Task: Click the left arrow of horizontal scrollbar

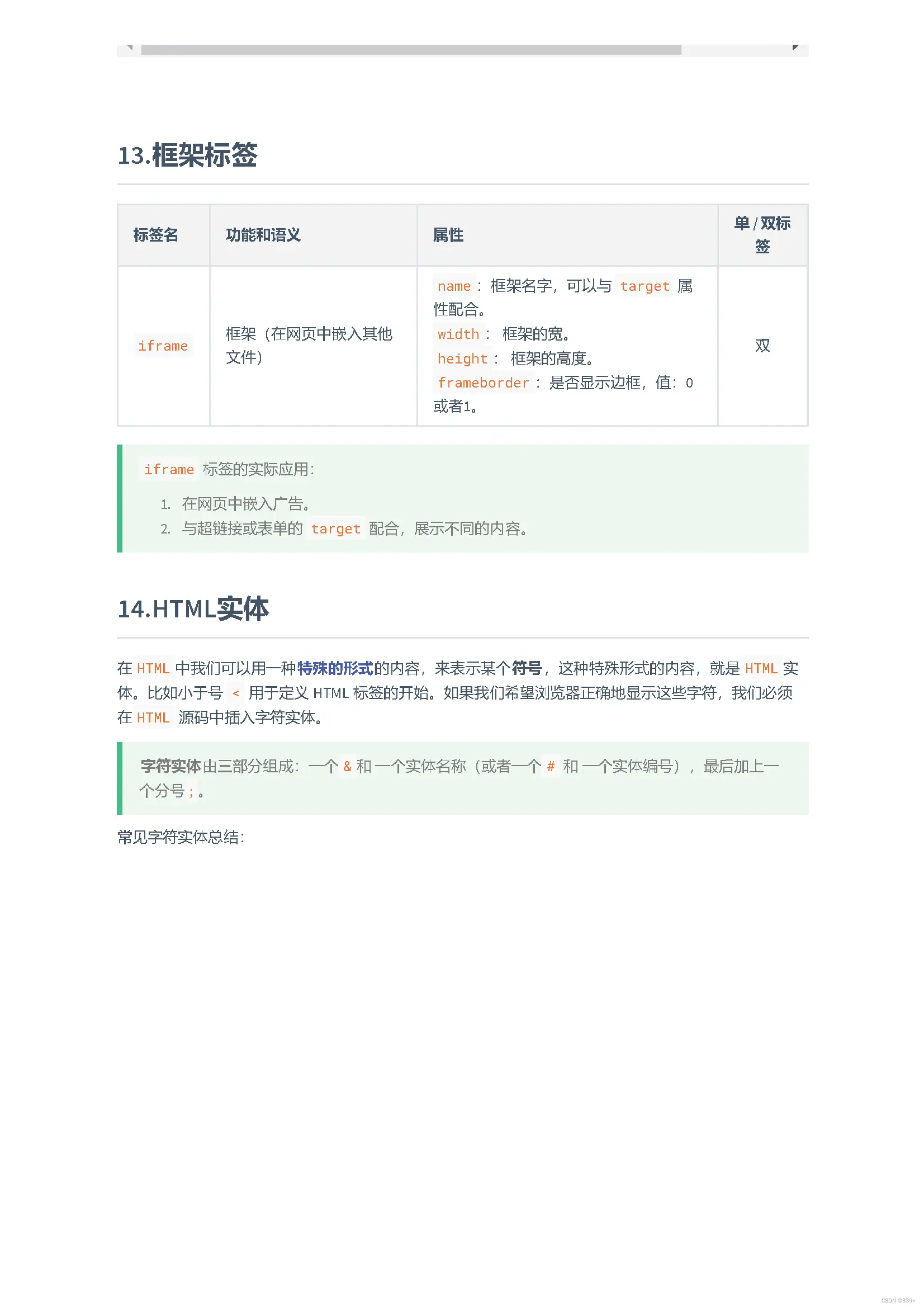Action: tap(130, 48)
